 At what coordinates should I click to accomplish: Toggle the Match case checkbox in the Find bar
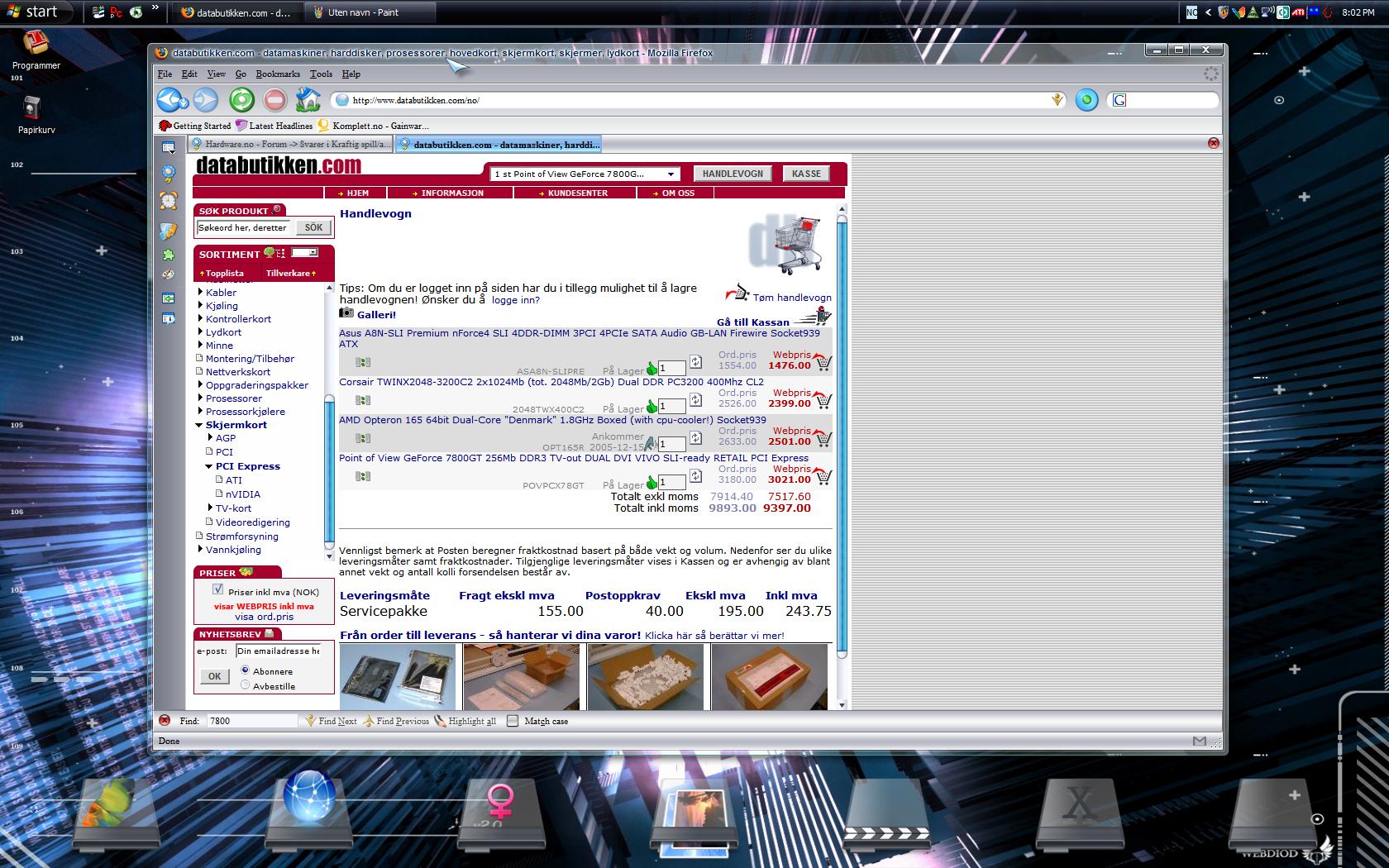coord(513,721)
